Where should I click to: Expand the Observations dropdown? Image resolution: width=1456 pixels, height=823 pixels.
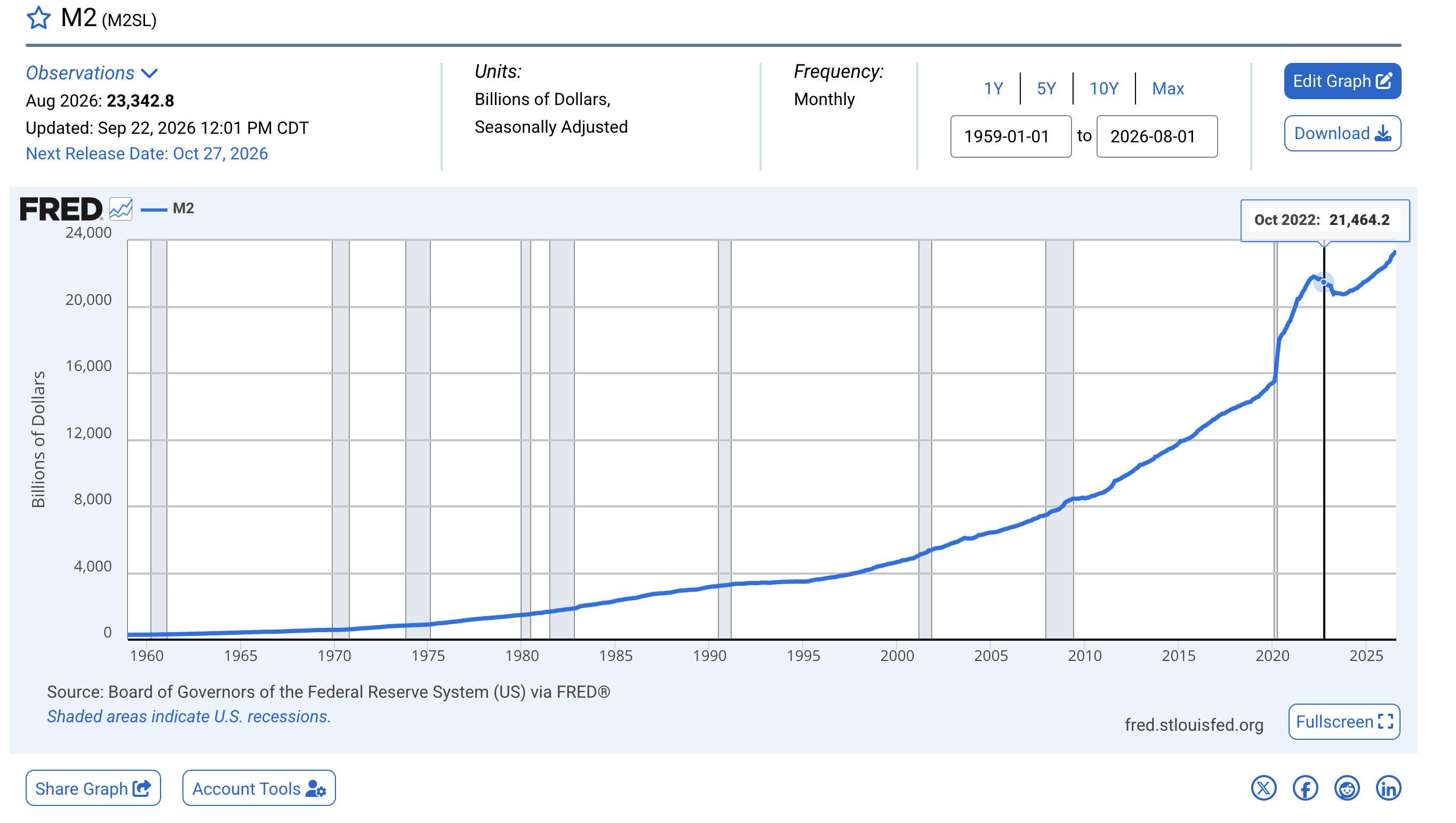pos(92,73)
